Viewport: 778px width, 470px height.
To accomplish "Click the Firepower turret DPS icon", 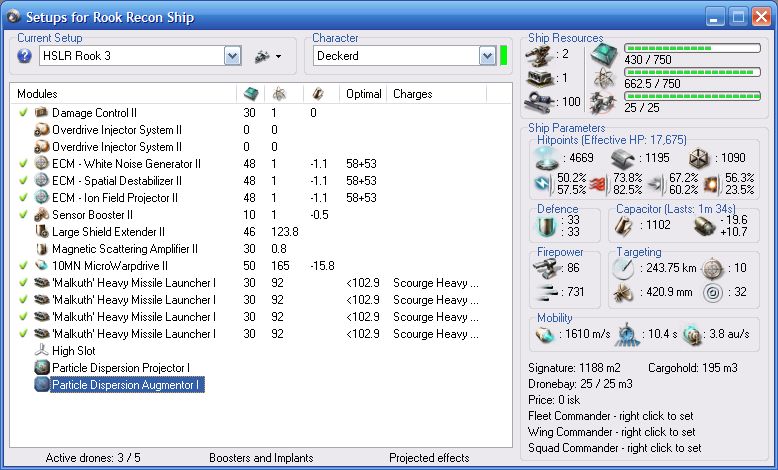I will (x=546, y=269).
